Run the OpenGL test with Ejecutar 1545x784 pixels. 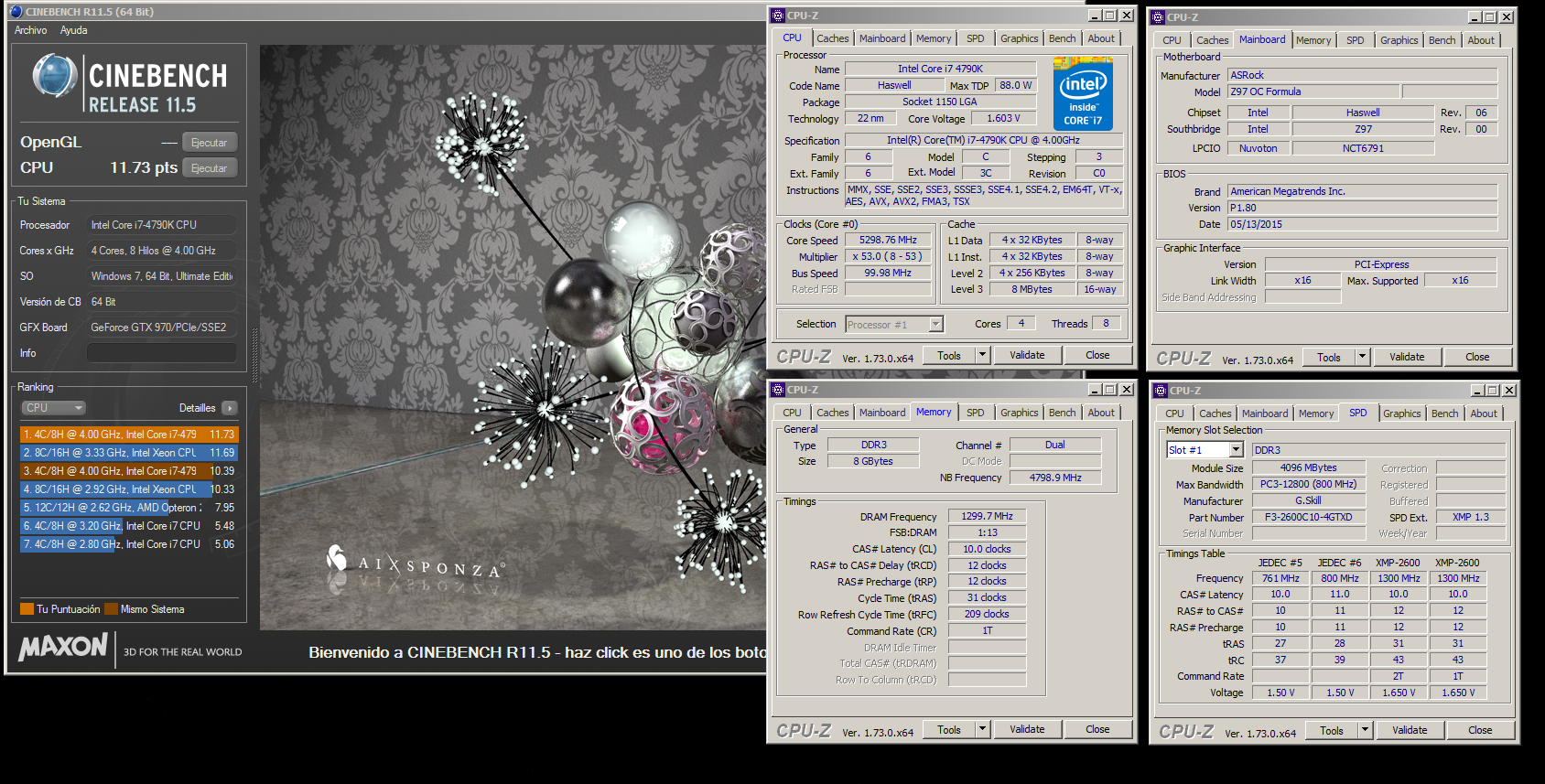[x=210, y=143]
